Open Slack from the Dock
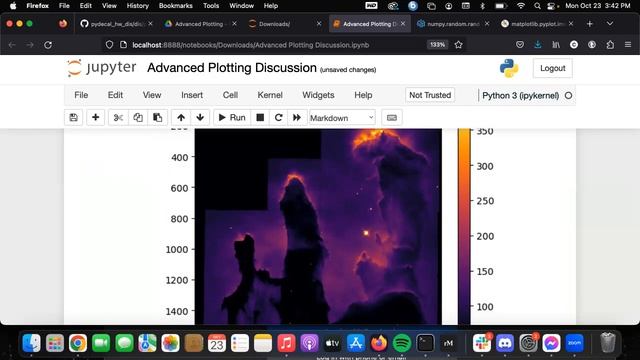The height and width of the screenshot is (360, 640). [x=482, y=343]
